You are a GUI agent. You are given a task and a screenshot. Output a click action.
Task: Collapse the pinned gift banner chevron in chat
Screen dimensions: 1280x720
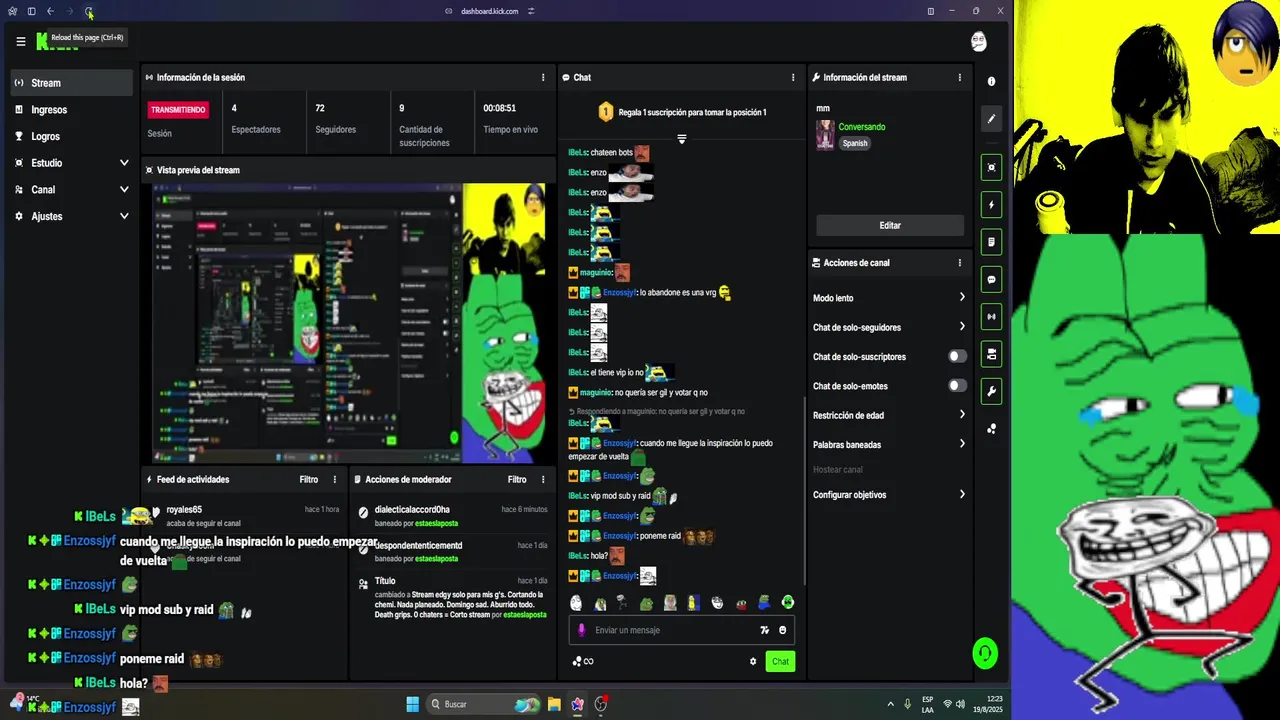681,139
